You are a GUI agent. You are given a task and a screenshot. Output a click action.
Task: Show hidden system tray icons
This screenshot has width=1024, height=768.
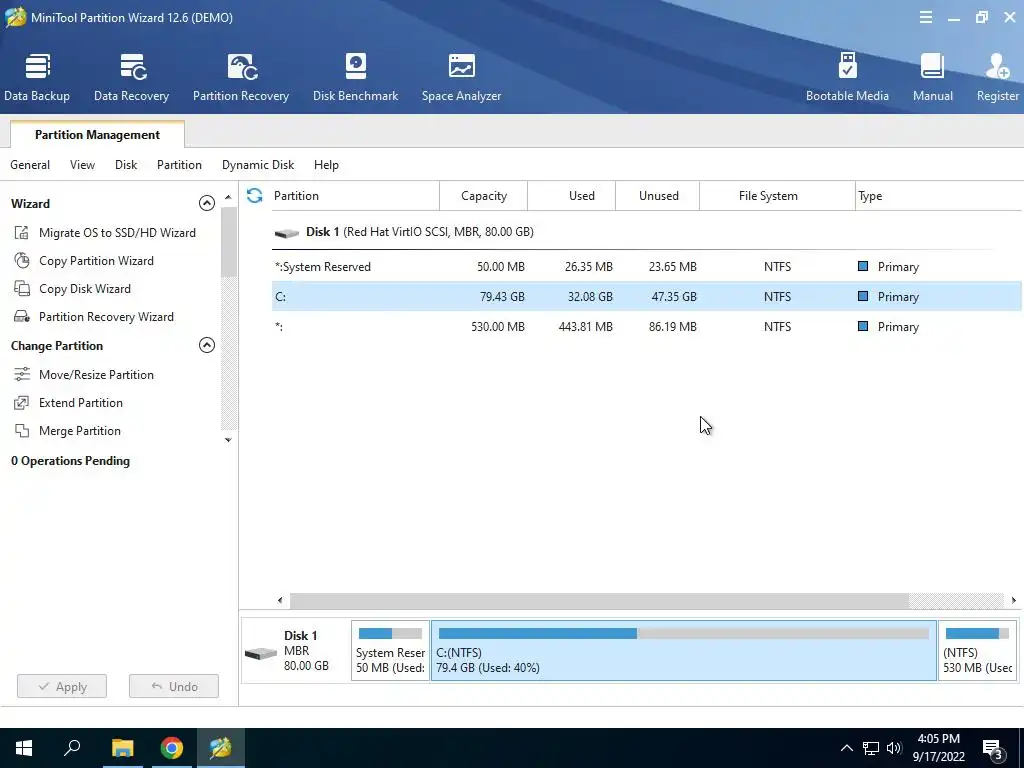click(x=846, y=748)
